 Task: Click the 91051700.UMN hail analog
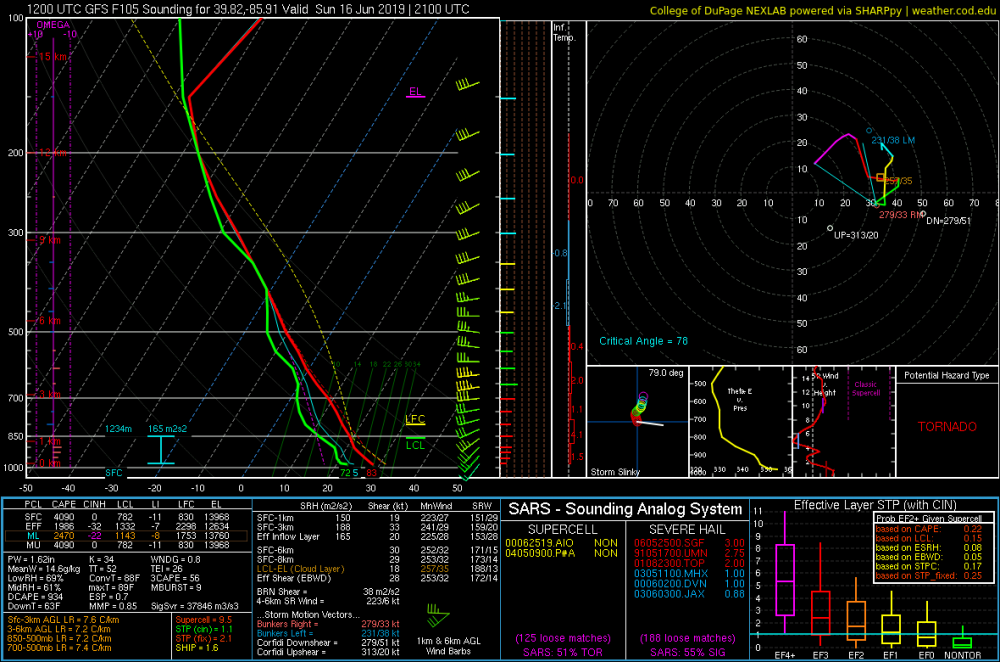(x=670, y=553)
